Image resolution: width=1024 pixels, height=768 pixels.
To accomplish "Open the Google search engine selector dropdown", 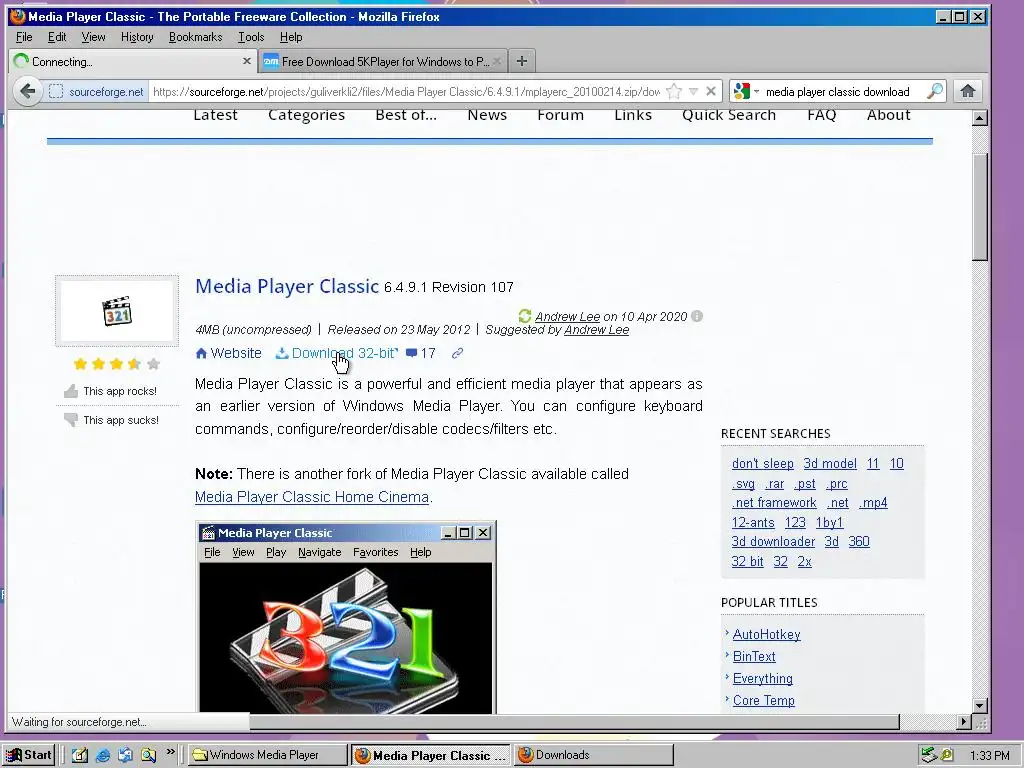I will (745, 91).
